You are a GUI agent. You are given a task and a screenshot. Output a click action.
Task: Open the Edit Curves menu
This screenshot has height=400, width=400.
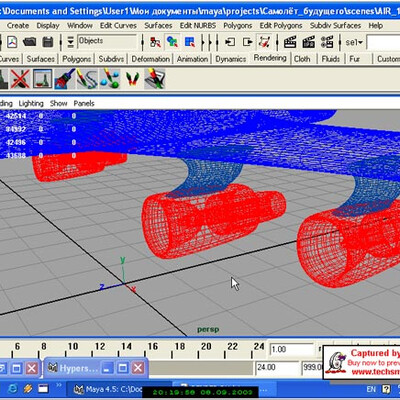[x=118, y=26]
